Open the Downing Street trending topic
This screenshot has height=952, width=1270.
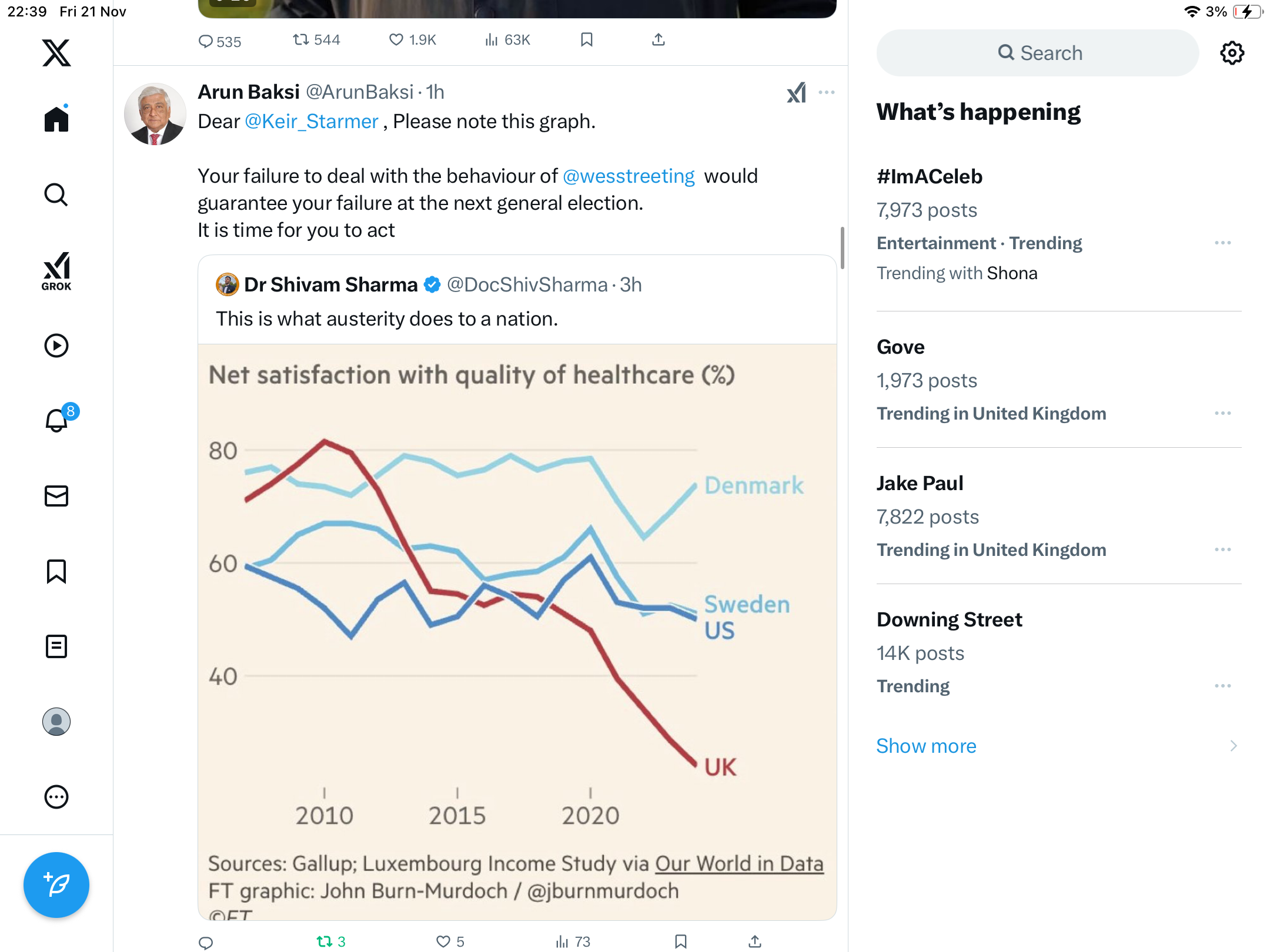tap(949, 620)
